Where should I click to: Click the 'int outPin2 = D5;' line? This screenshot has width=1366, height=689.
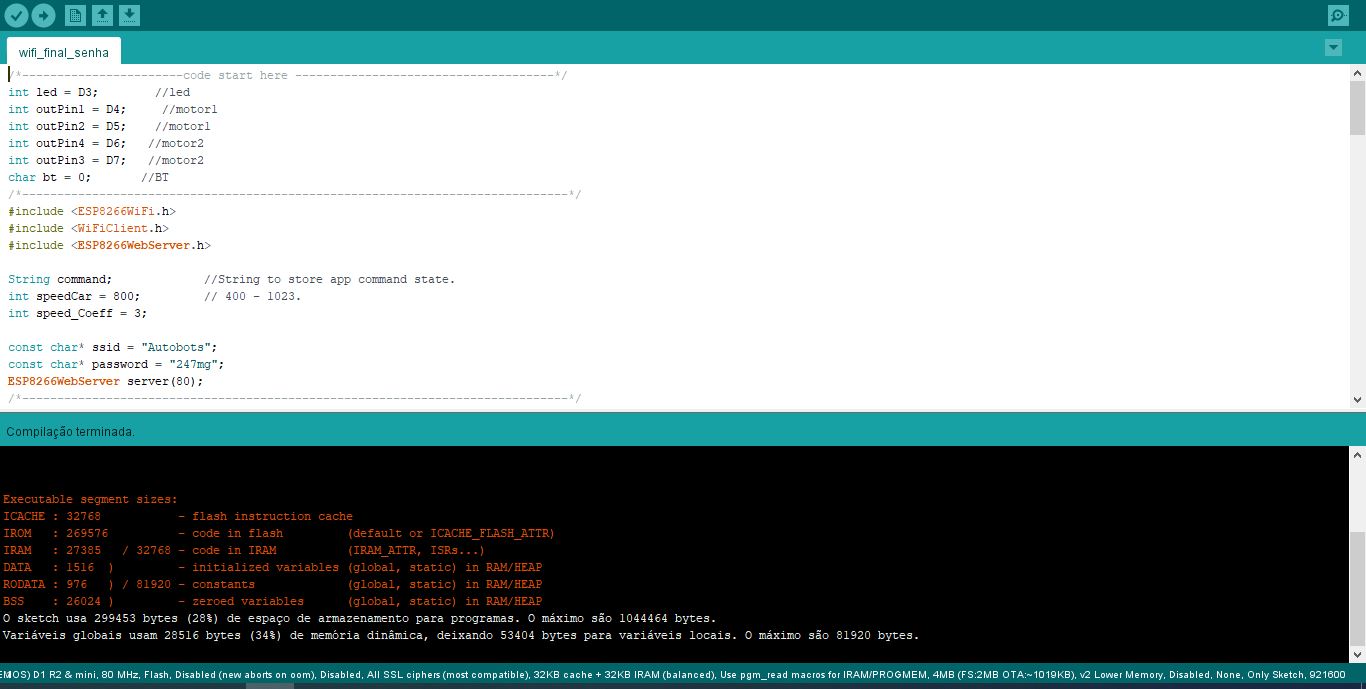pyautogui.click(x=109, y=126)
